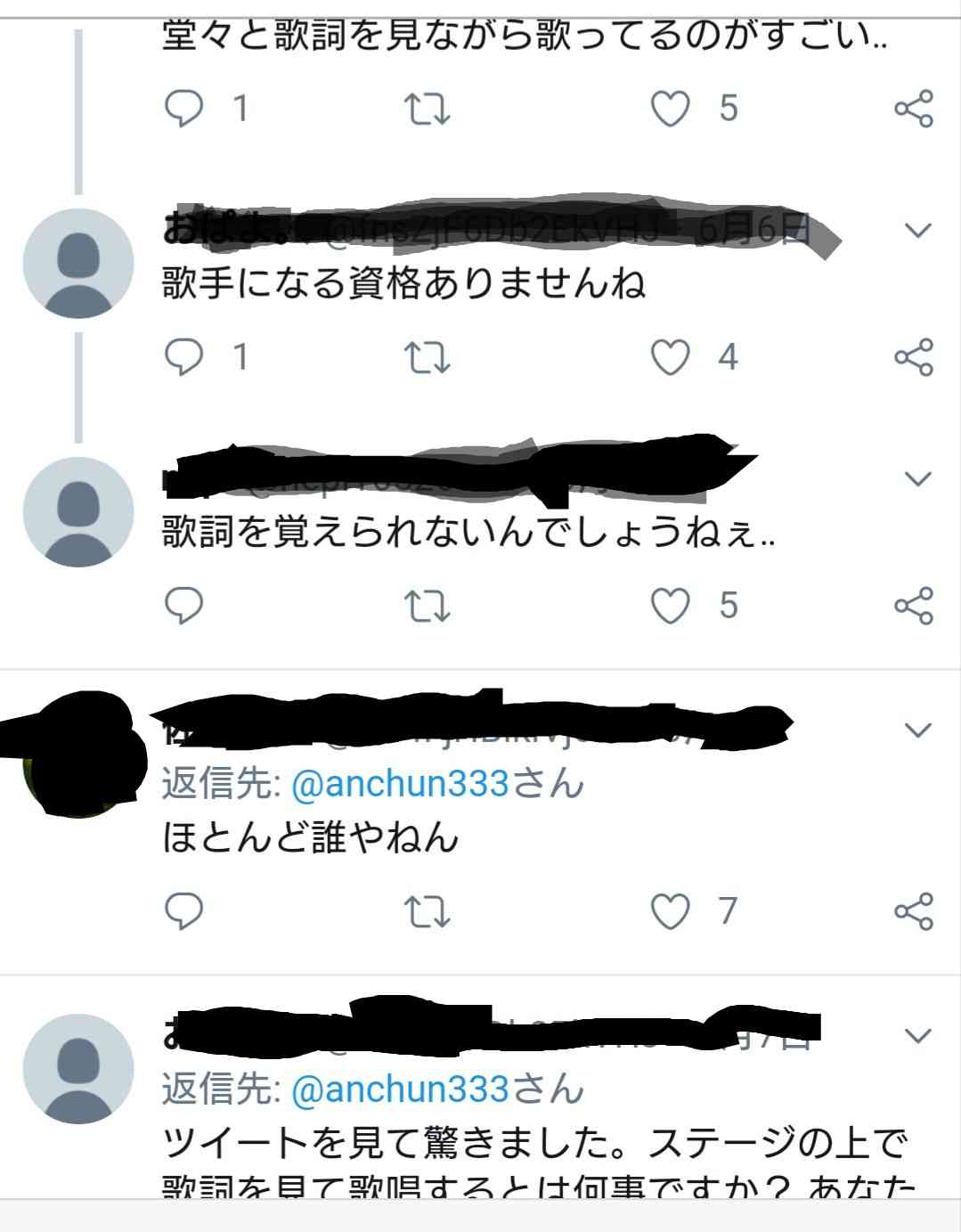The width and height of the screenshot is (961, 1232).
Task: View profile avatar of 歌詞を覚えられない commenter
Action: pyautogui.click(x=78, y=512)
